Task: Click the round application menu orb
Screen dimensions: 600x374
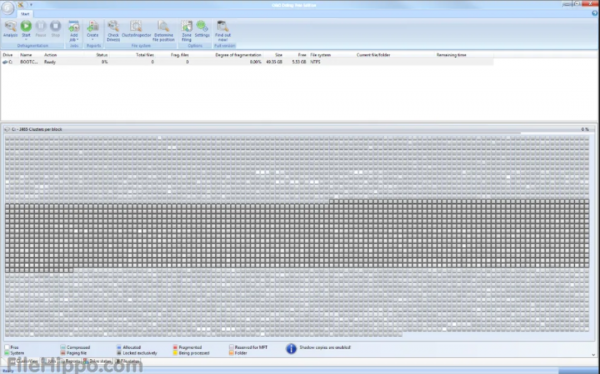Action: tap(8, 8)
